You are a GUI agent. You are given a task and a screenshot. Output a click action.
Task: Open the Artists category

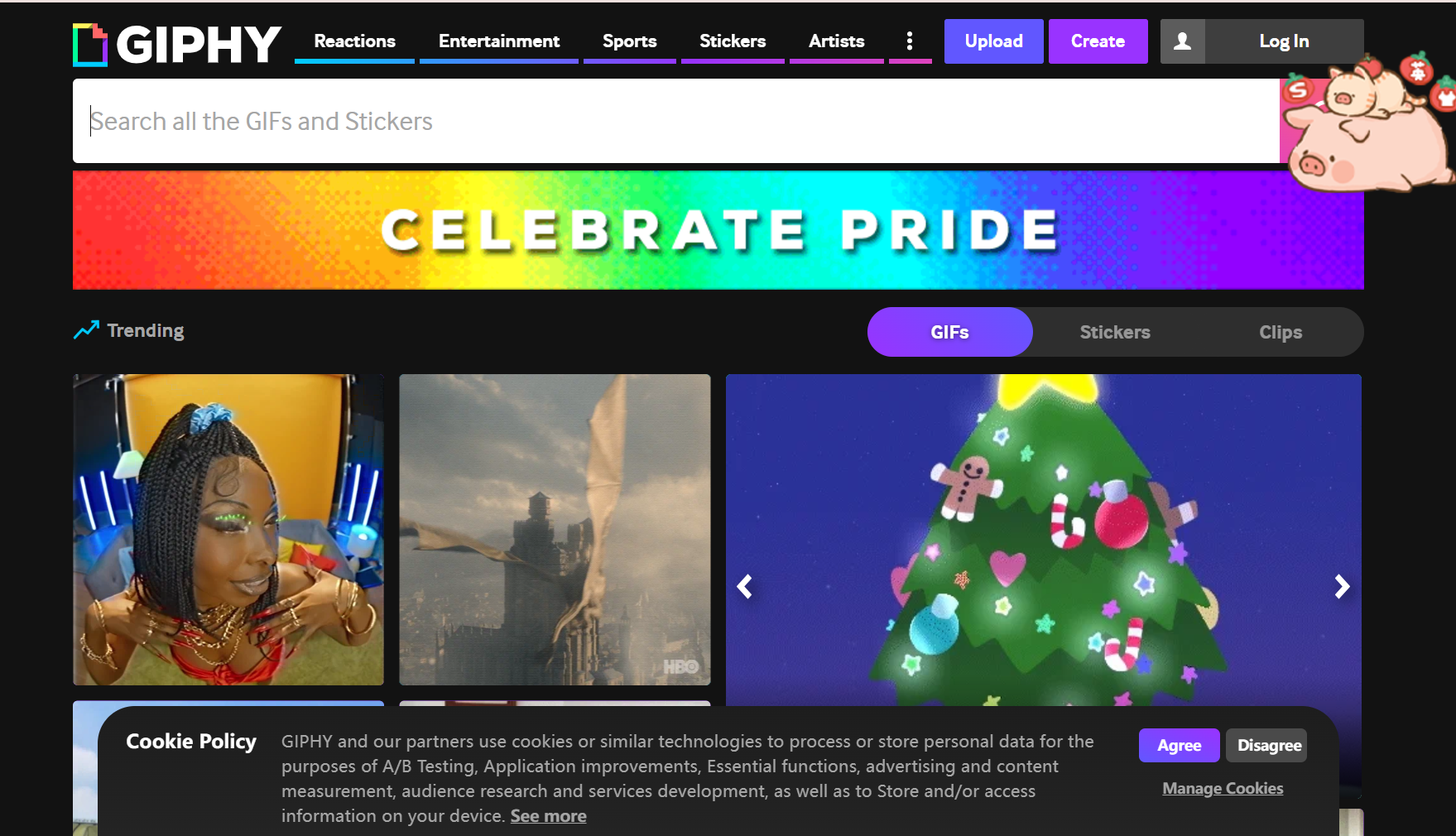pos(836,41)
